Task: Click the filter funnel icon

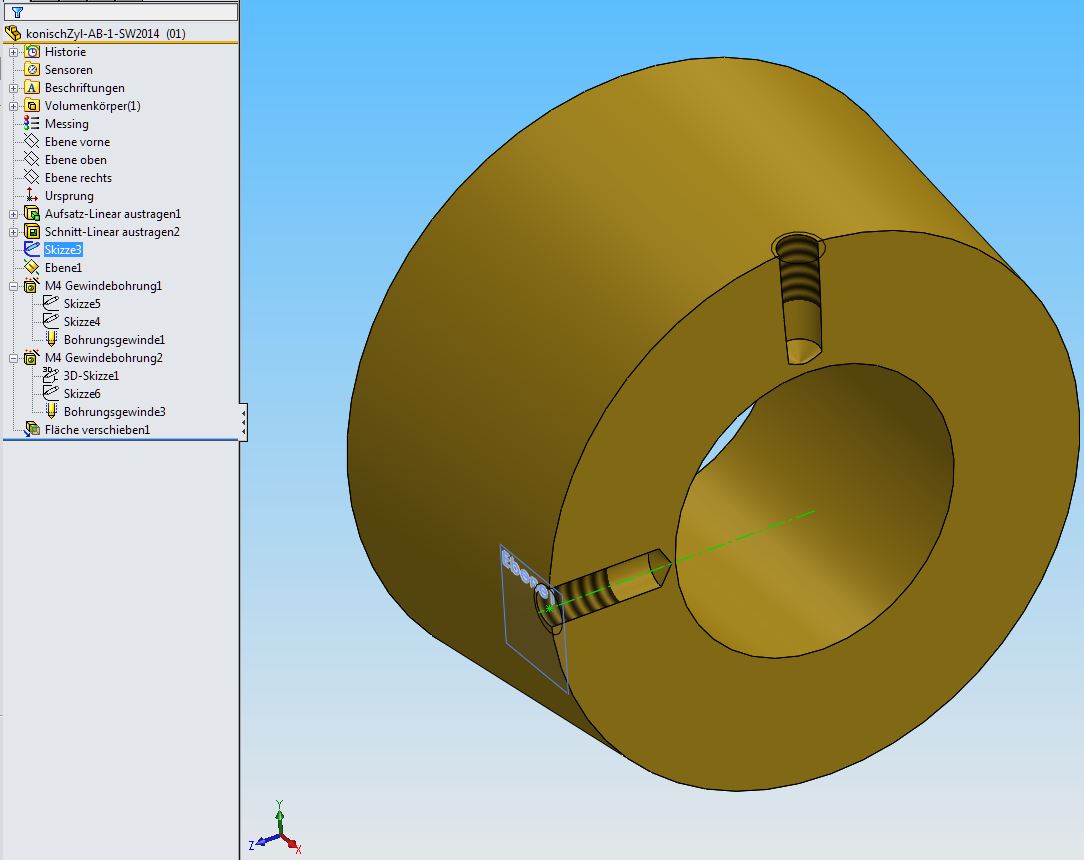Action: (17, 13)
